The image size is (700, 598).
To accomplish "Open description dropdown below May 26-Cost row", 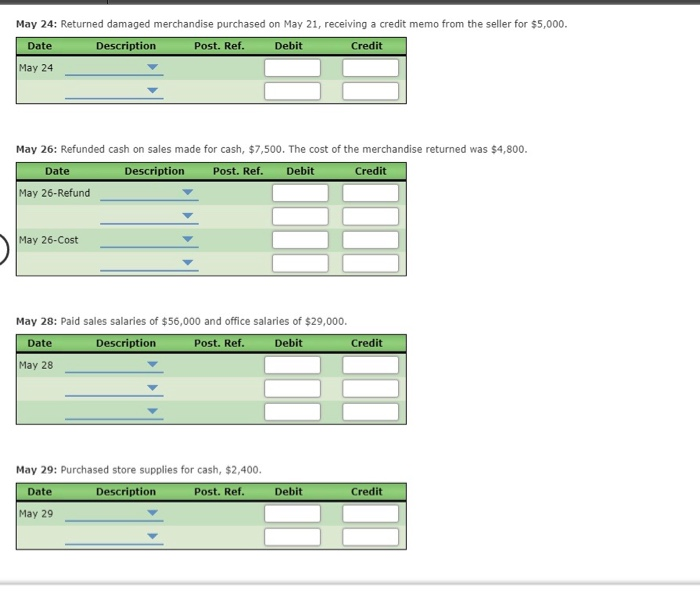I will (150, 263).
